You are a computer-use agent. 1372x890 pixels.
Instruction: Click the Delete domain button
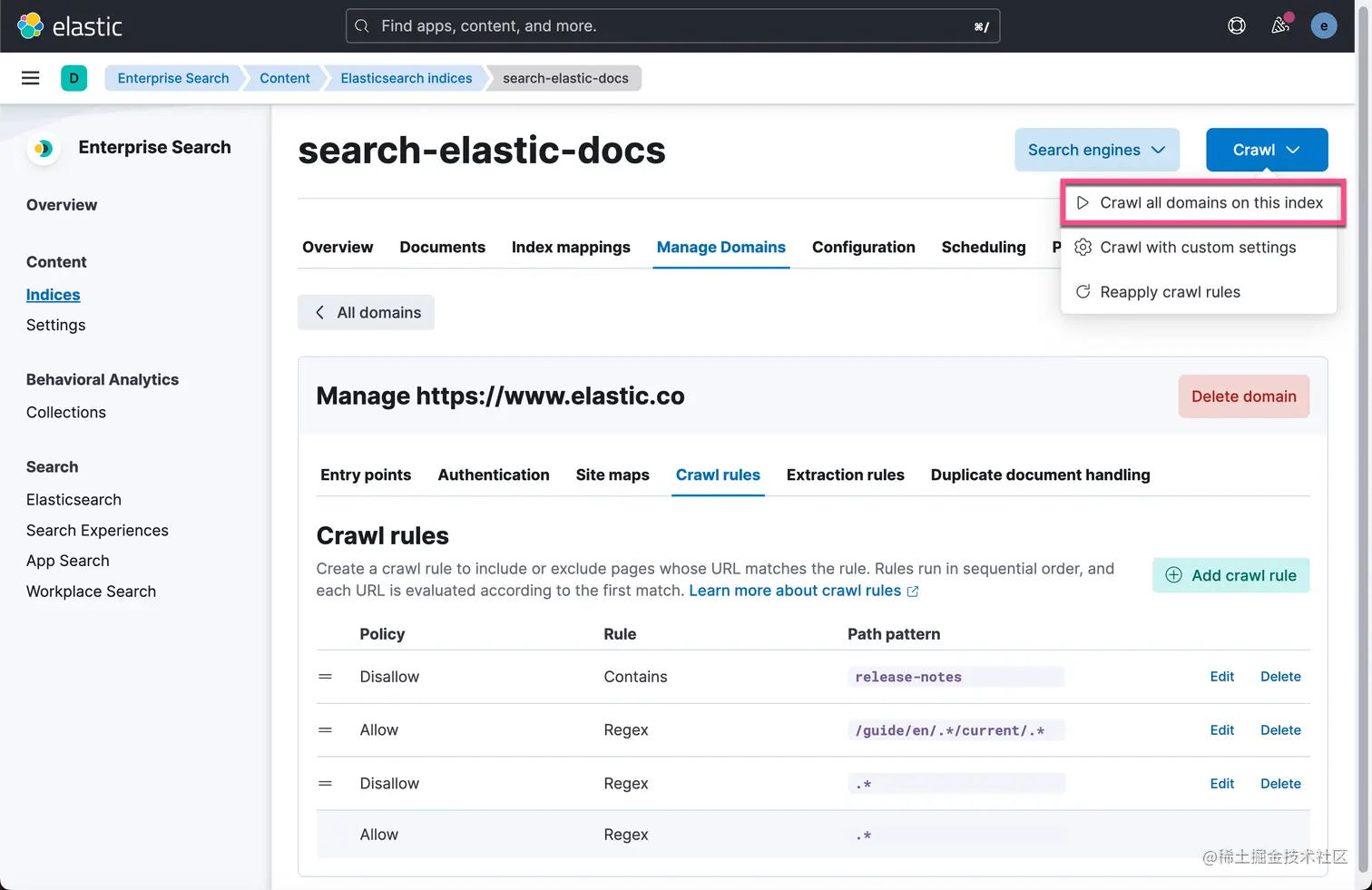click(1244, 396)
